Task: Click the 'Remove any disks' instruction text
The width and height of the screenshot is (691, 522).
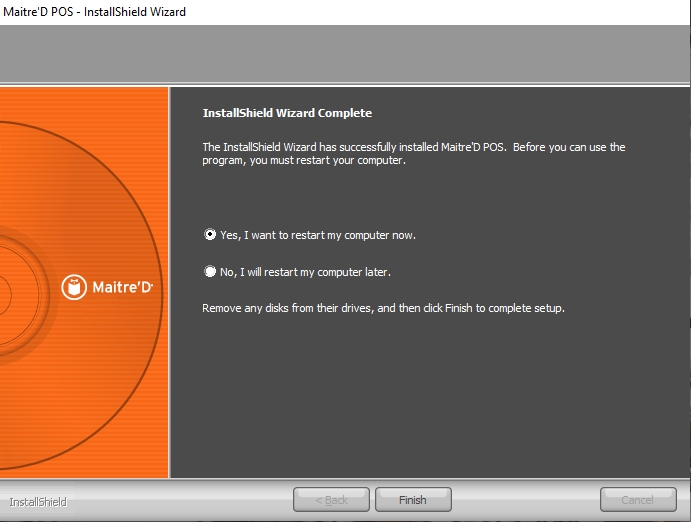Action: tap(383, 308)
